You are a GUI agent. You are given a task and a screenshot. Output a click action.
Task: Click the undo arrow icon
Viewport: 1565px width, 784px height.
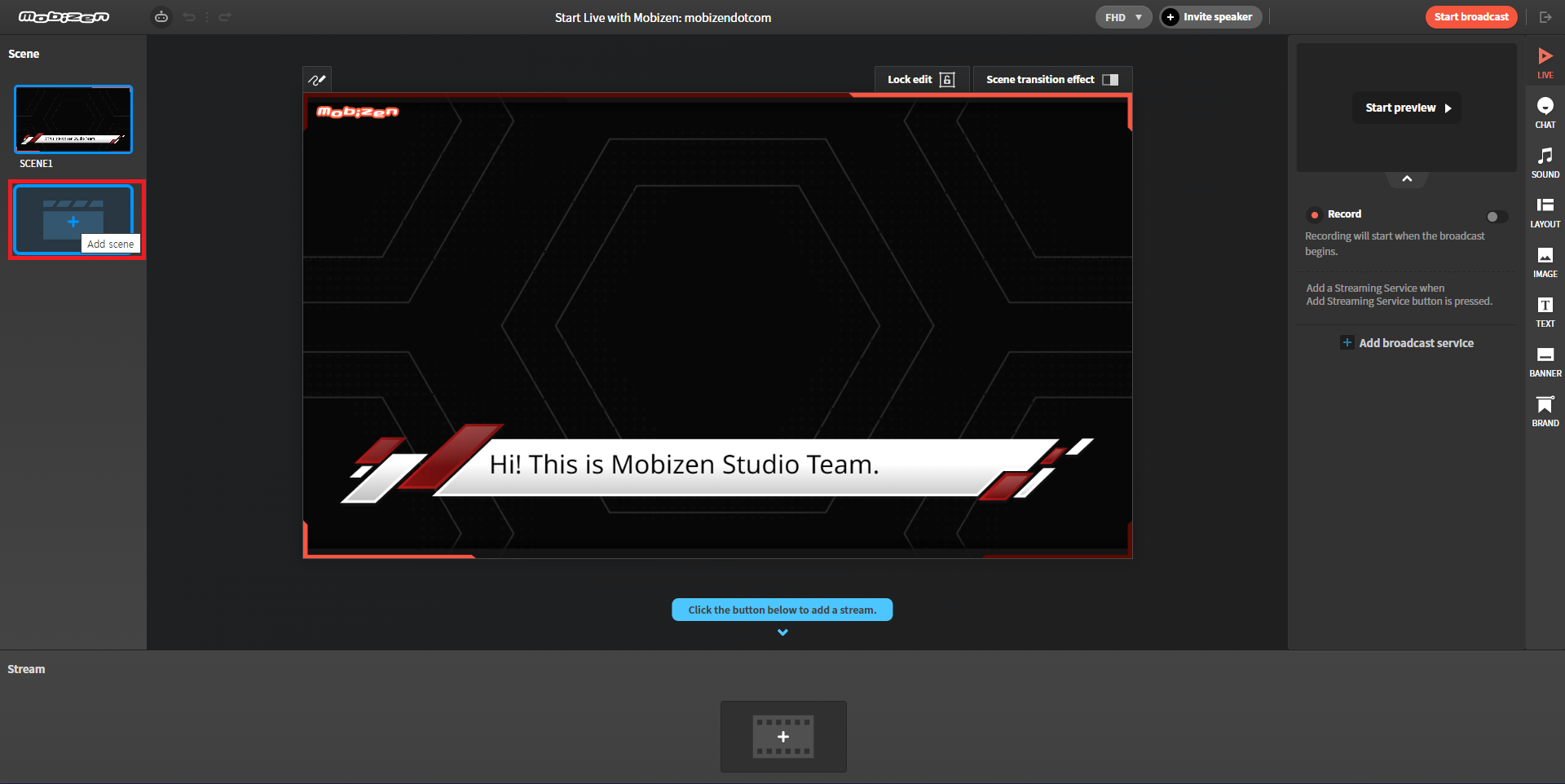pos(189,17)
